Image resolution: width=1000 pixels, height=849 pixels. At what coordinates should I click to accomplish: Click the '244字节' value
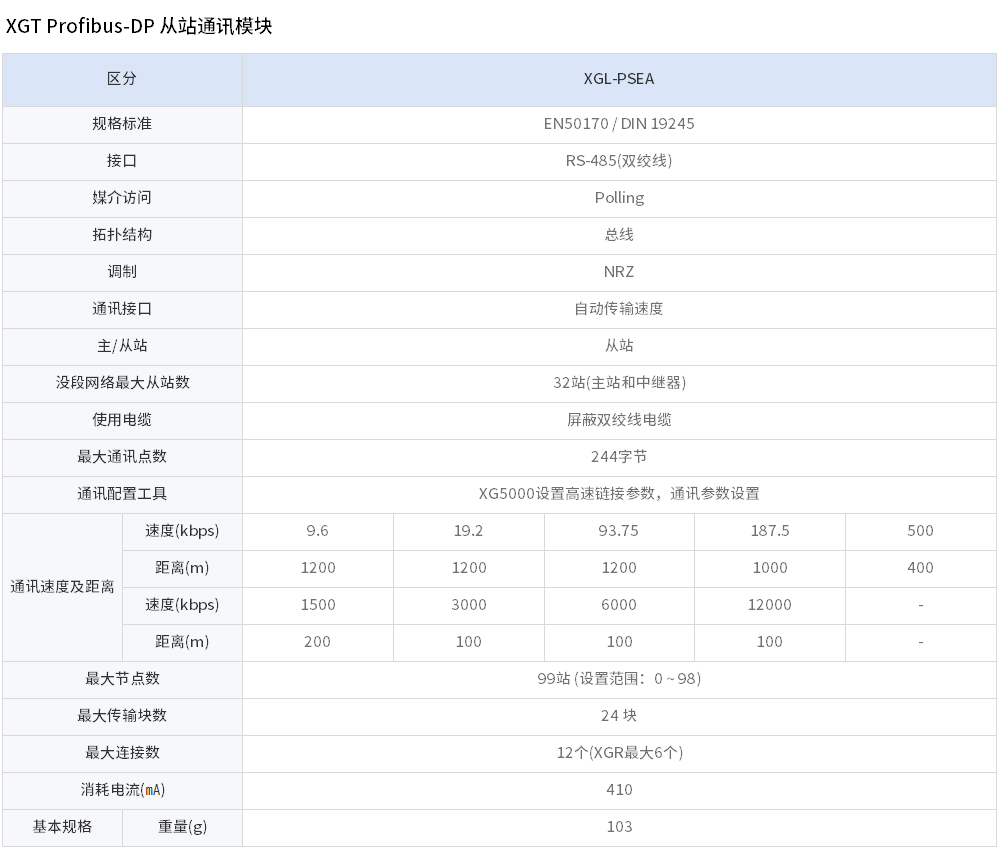[x=619, y=457]
